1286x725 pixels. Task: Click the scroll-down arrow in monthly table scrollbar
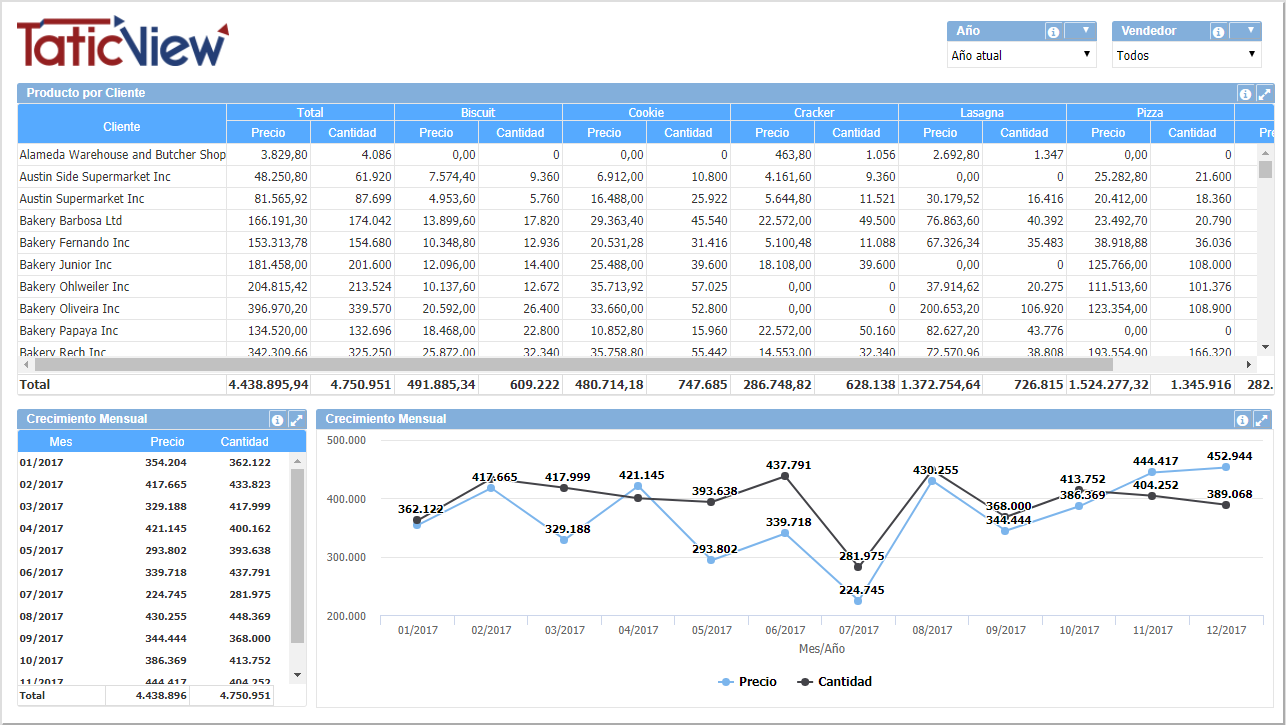click(x=297, y=675)
